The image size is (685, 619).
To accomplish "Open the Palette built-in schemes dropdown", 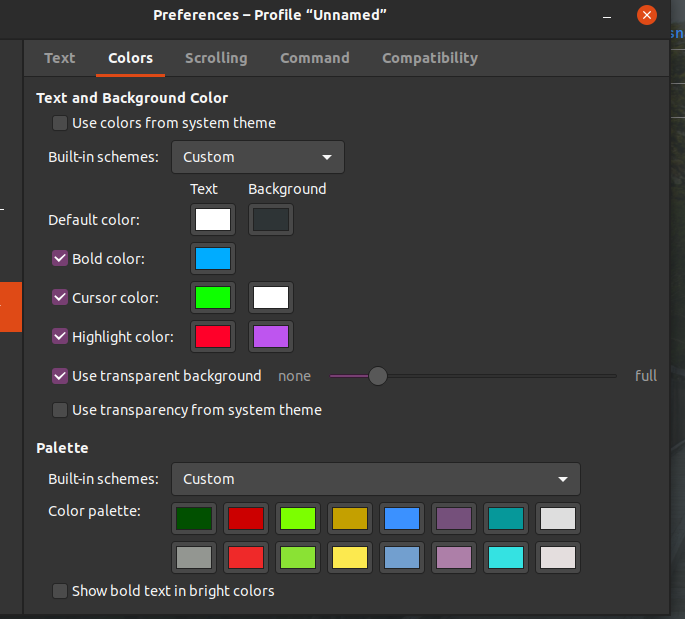I will click(376, 479).
